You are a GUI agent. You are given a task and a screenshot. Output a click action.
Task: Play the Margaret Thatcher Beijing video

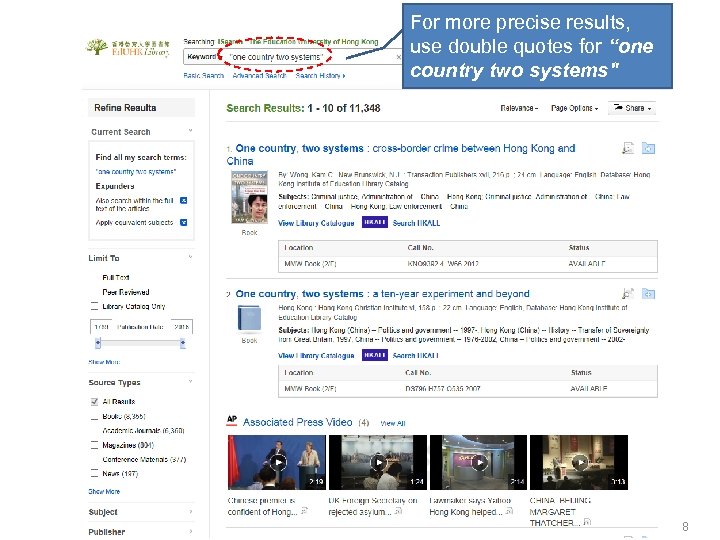pyautogui.click(x=579, y=462)
